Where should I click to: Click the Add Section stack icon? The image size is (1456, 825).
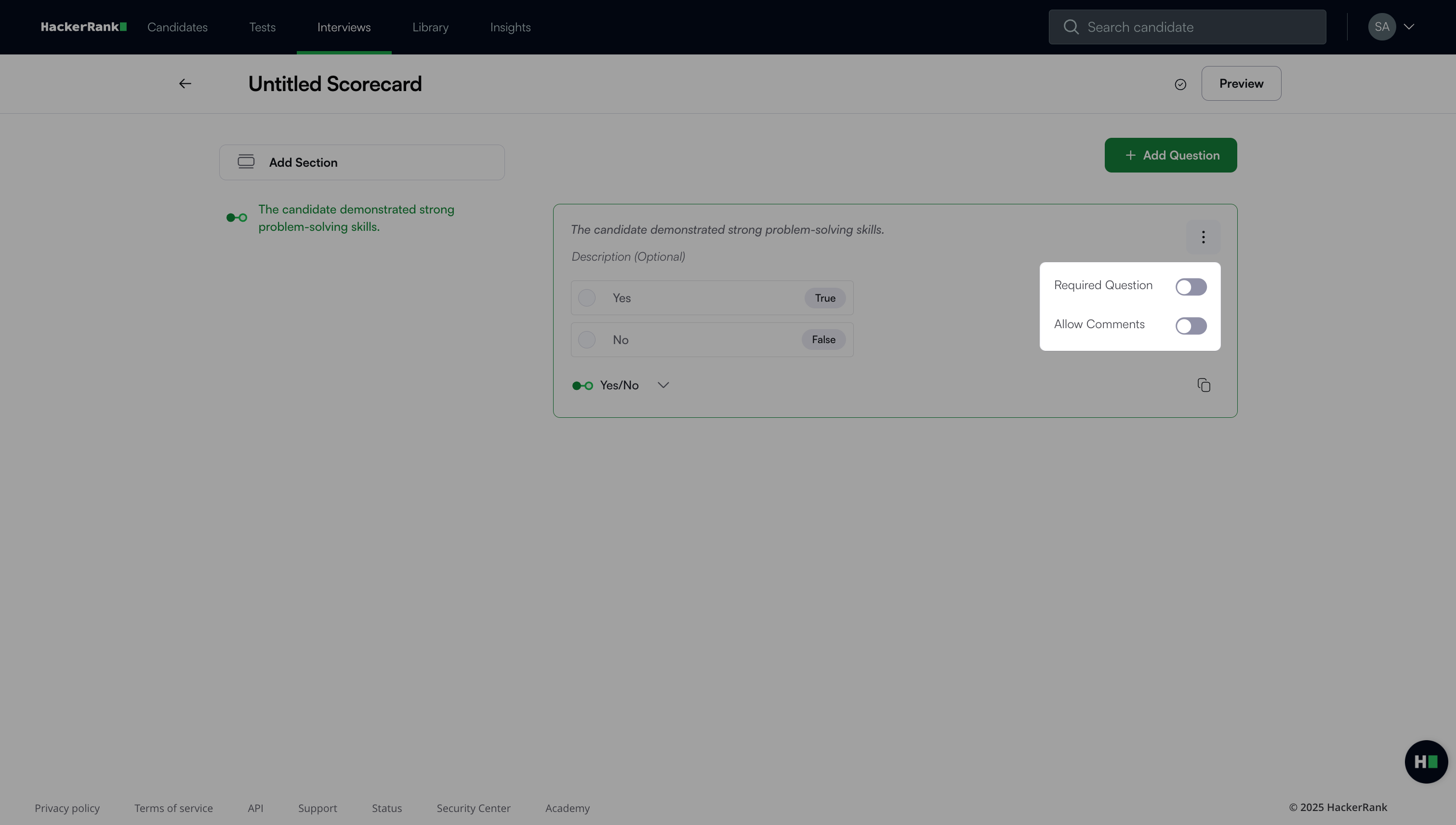tap(246, 162)
